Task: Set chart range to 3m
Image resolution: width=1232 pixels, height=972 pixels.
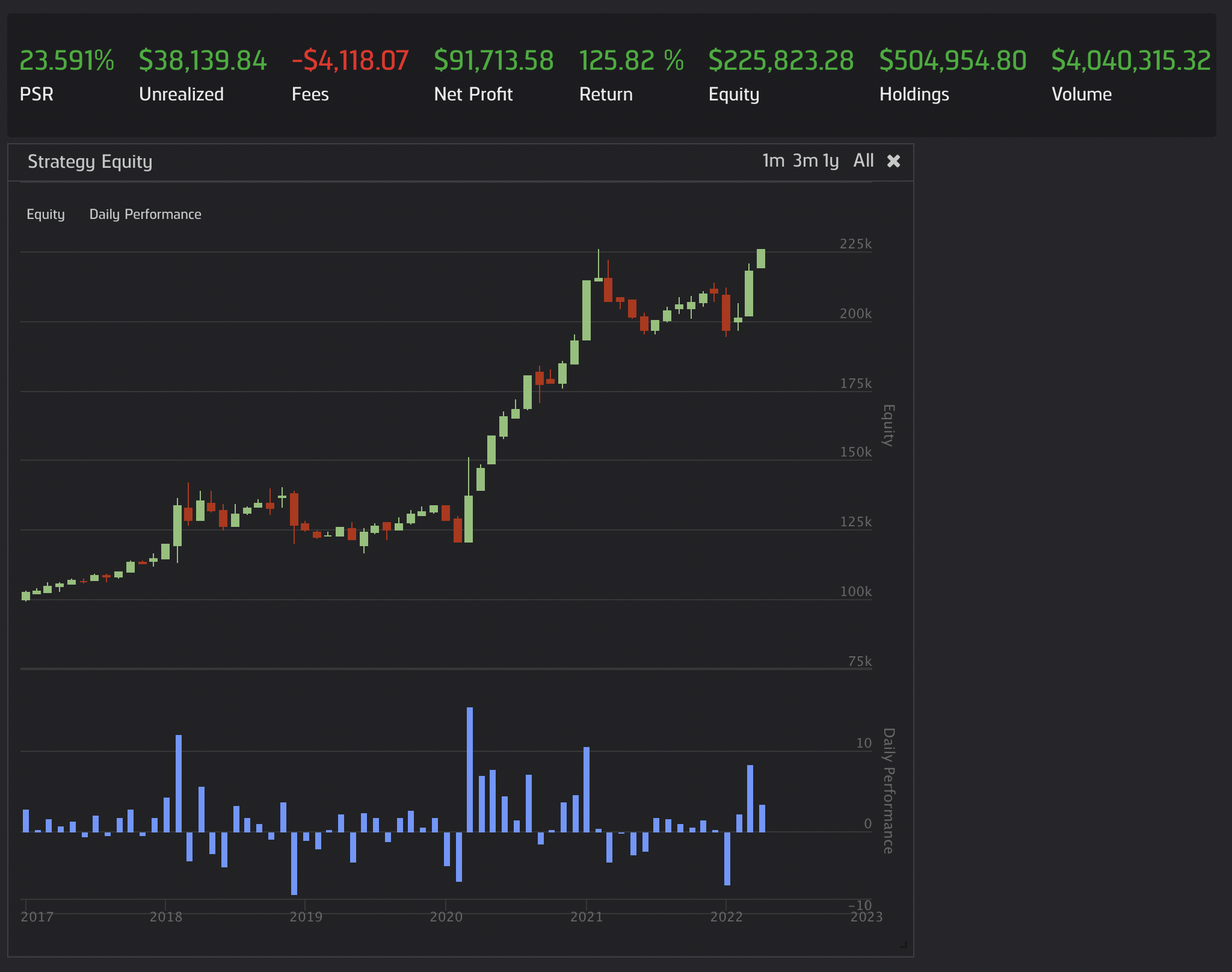Action: [x=805, y=161]
